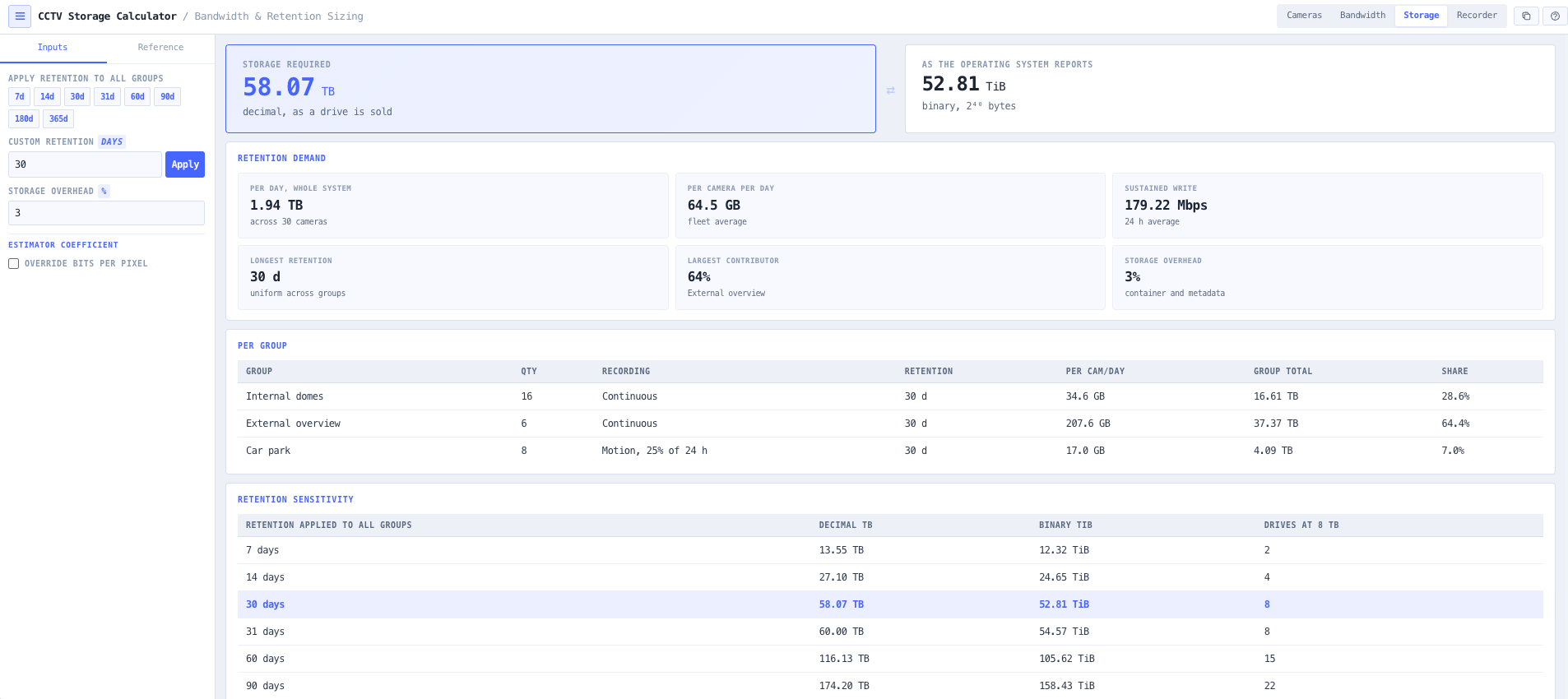Click the 4.09 TB group total value
The width and height of the screenshot is (1568, 699).
coord(1273,451)
